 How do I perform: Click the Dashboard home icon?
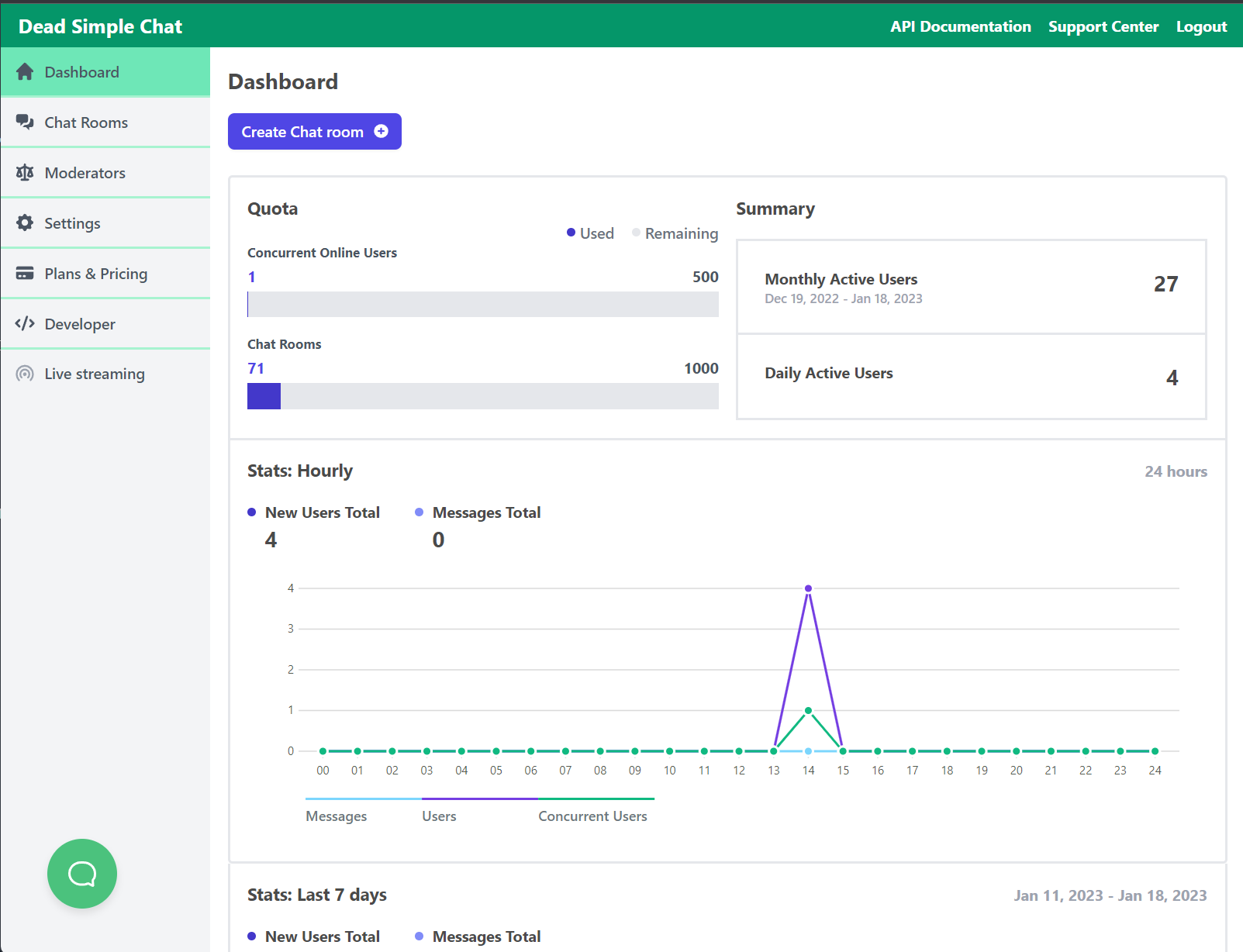tap(25, 72)
